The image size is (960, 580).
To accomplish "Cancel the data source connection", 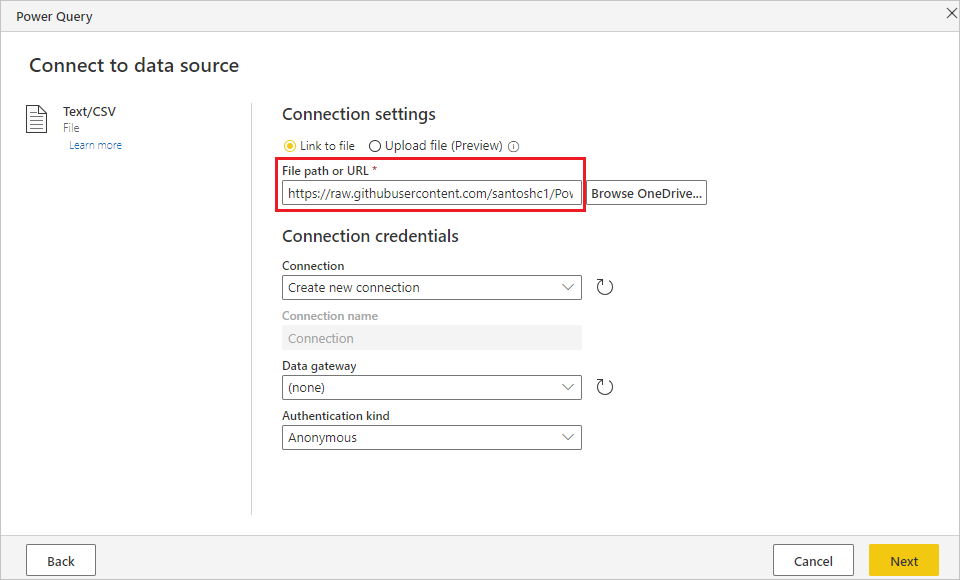I will (x=813, y=560).
